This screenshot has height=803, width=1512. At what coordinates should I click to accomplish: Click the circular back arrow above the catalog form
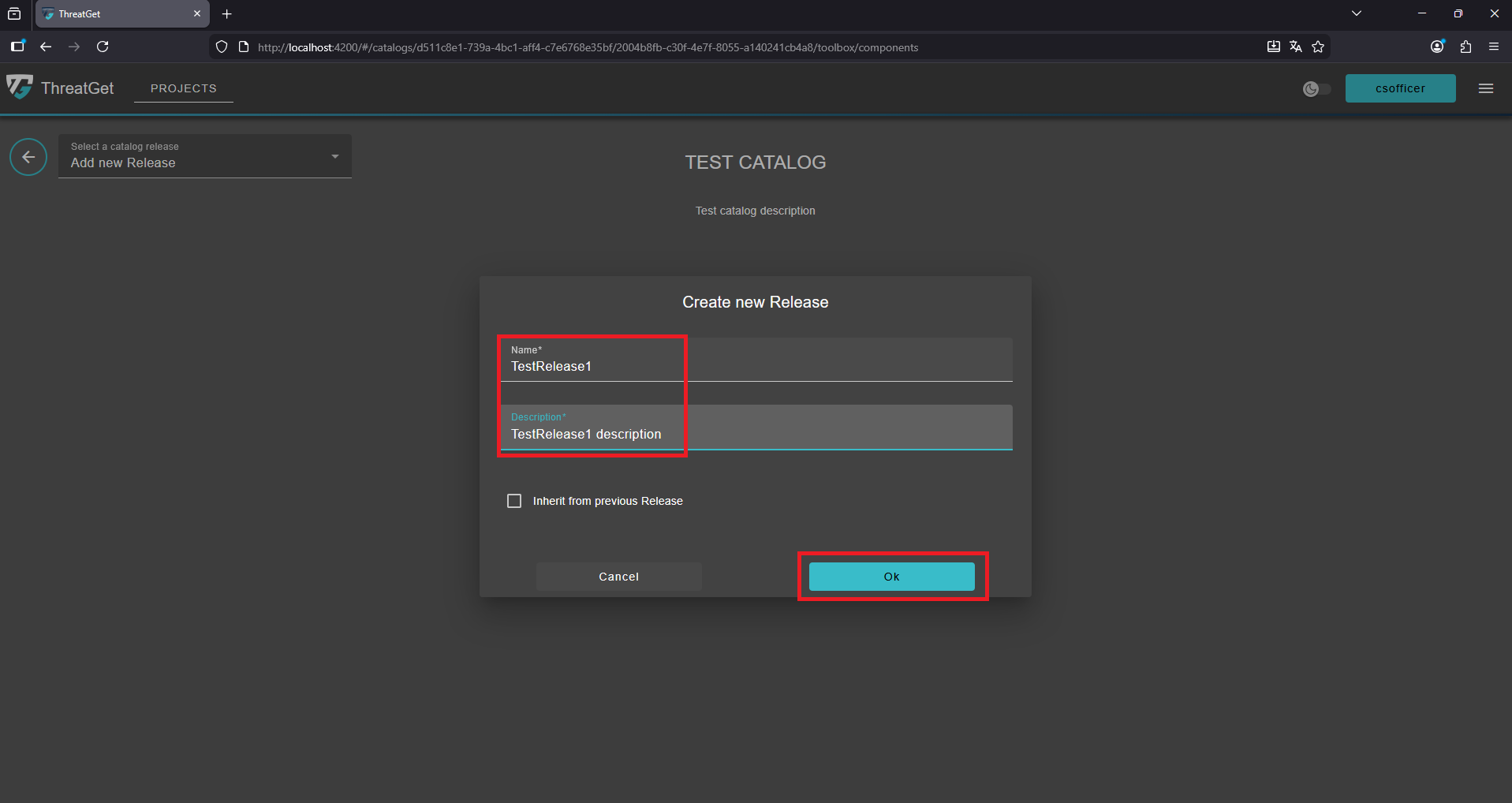[28, 157]
